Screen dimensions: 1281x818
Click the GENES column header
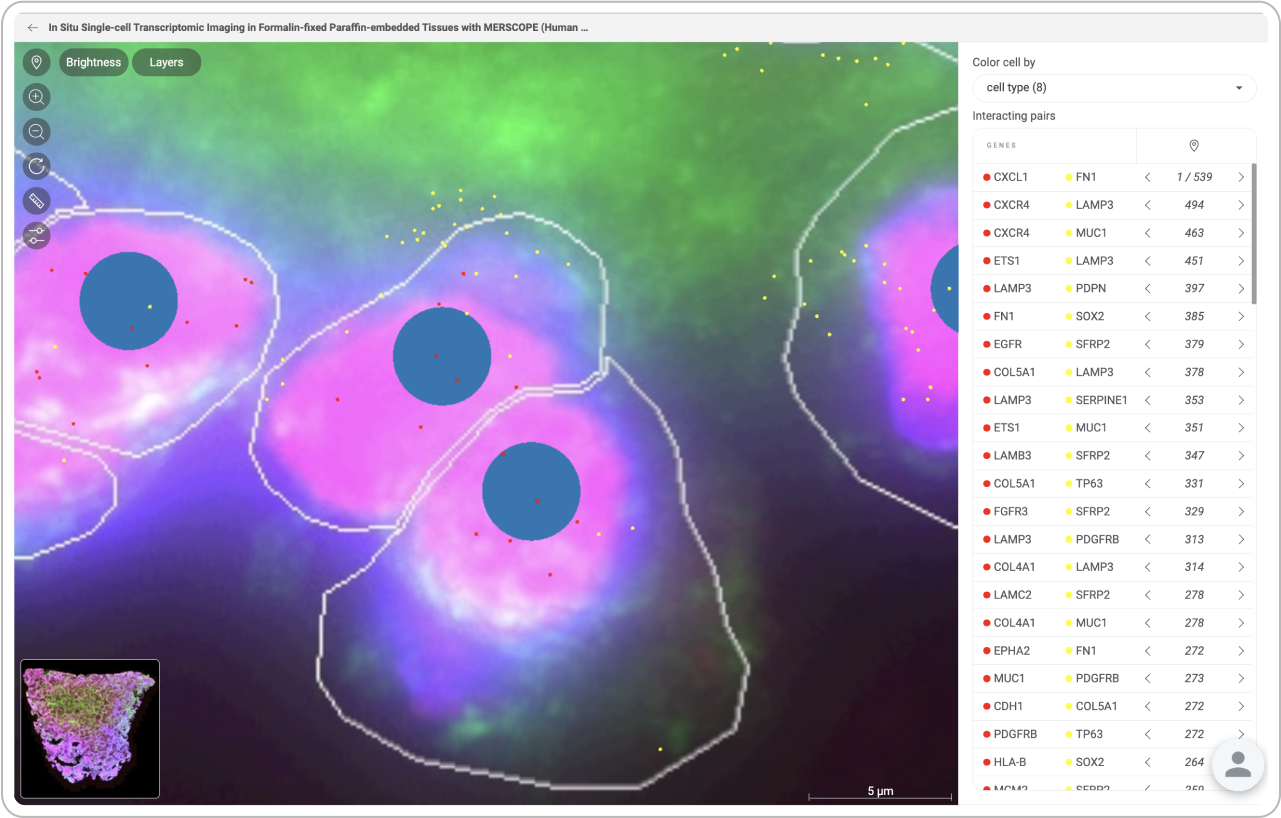1001,146
